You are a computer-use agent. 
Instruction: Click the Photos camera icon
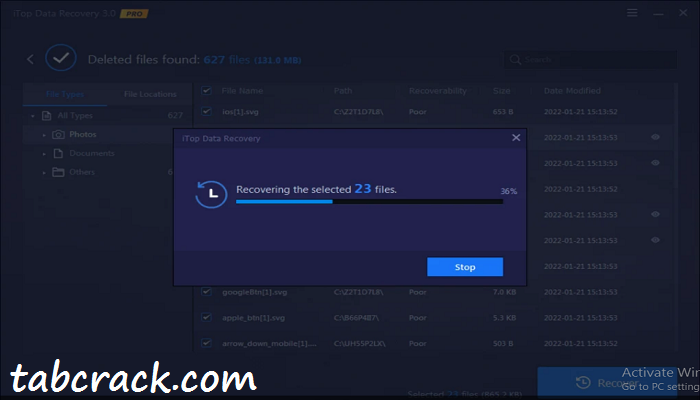pos(58,134)
